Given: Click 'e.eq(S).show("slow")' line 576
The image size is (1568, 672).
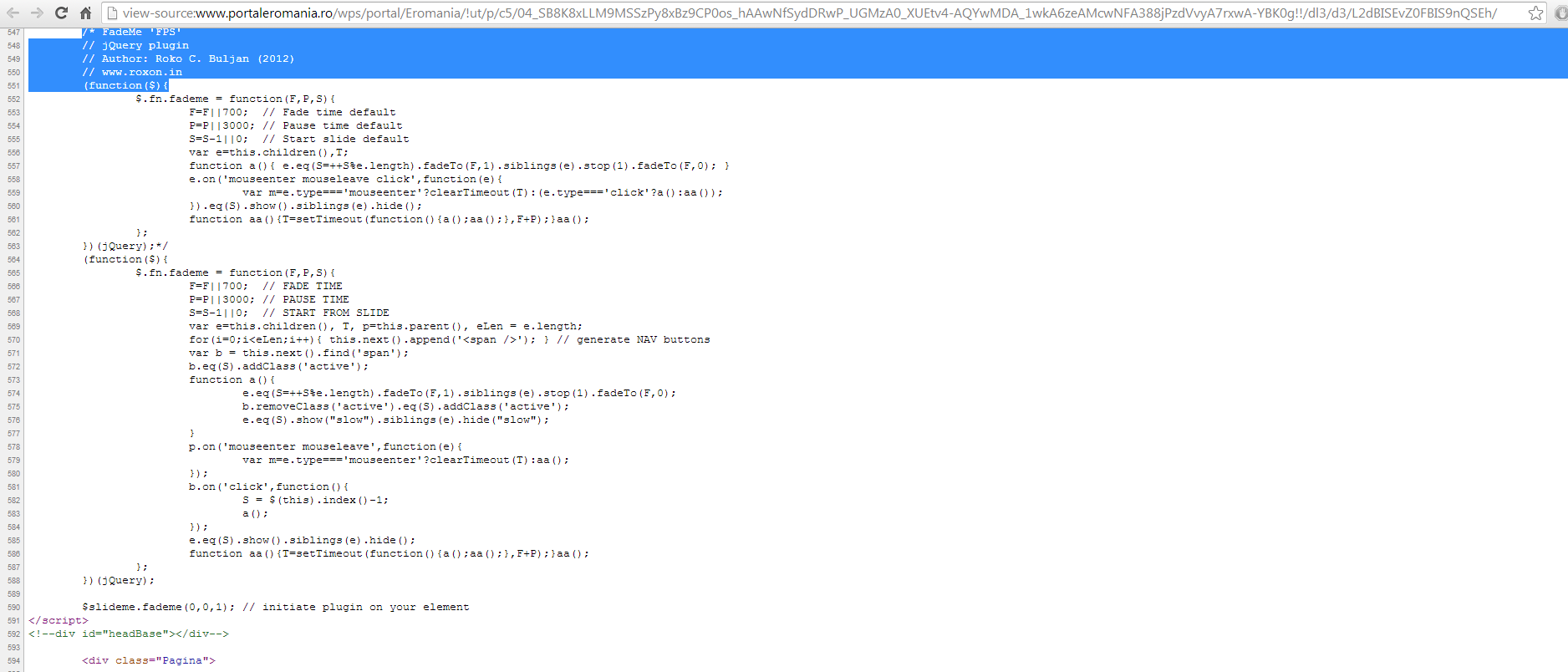Looking at the screenshot, I should click(x=396, y=420).
